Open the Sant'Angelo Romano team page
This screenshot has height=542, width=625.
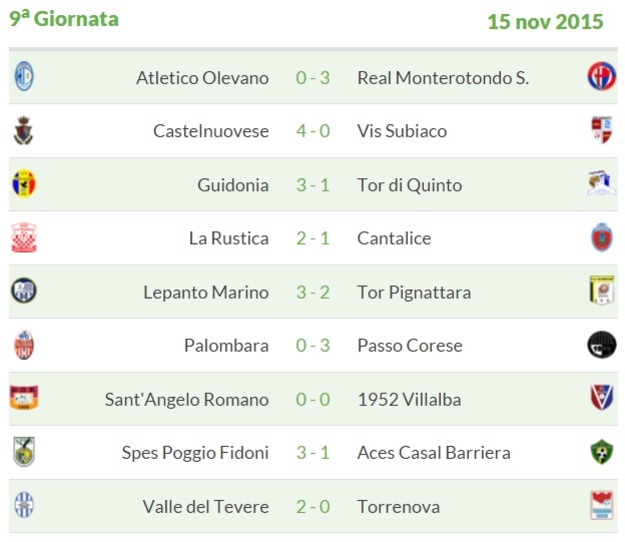(187, 399)
